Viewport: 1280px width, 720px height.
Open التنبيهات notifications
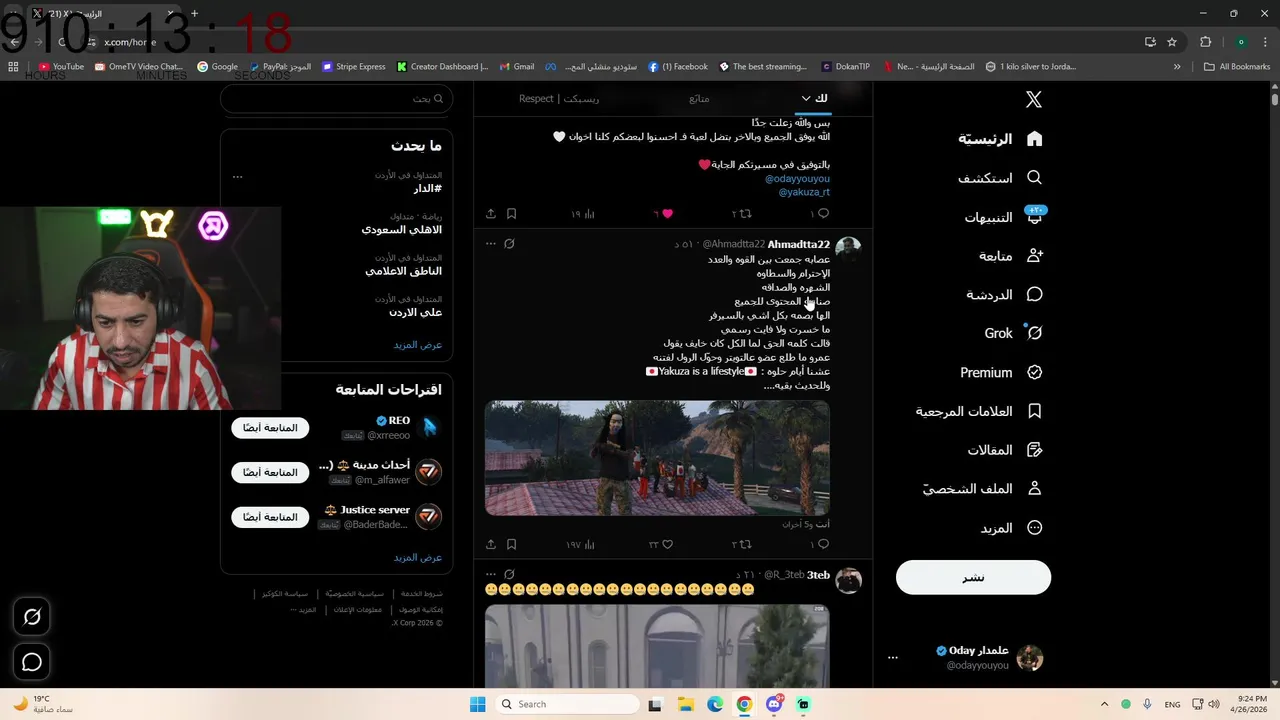tap(1003, 217)
